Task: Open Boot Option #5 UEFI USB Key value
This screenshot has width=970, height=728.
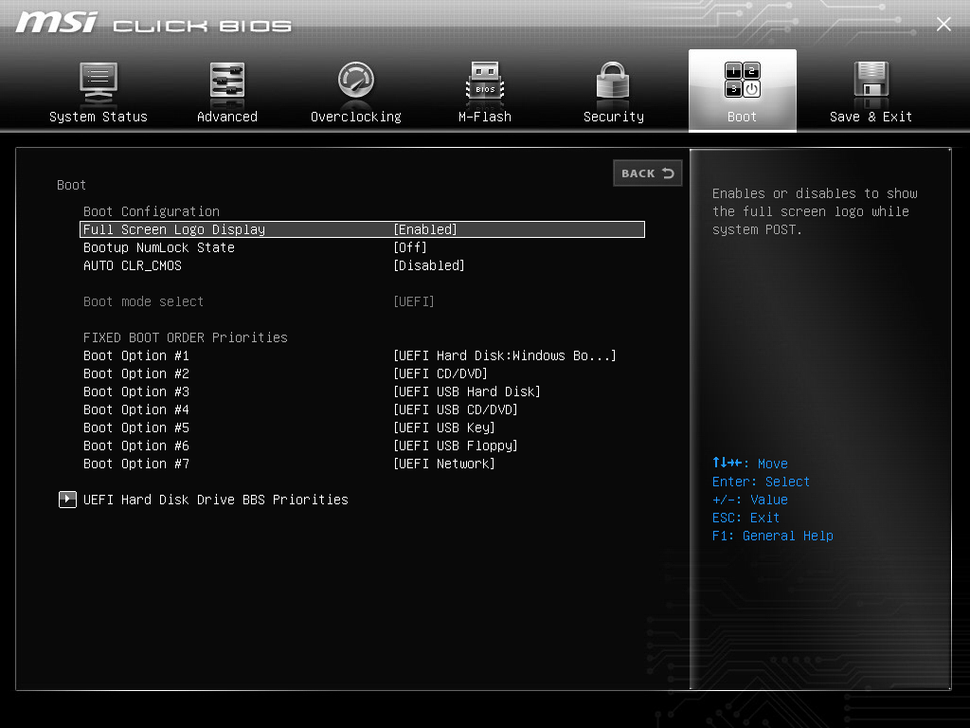Action: (x=444, y=427)
